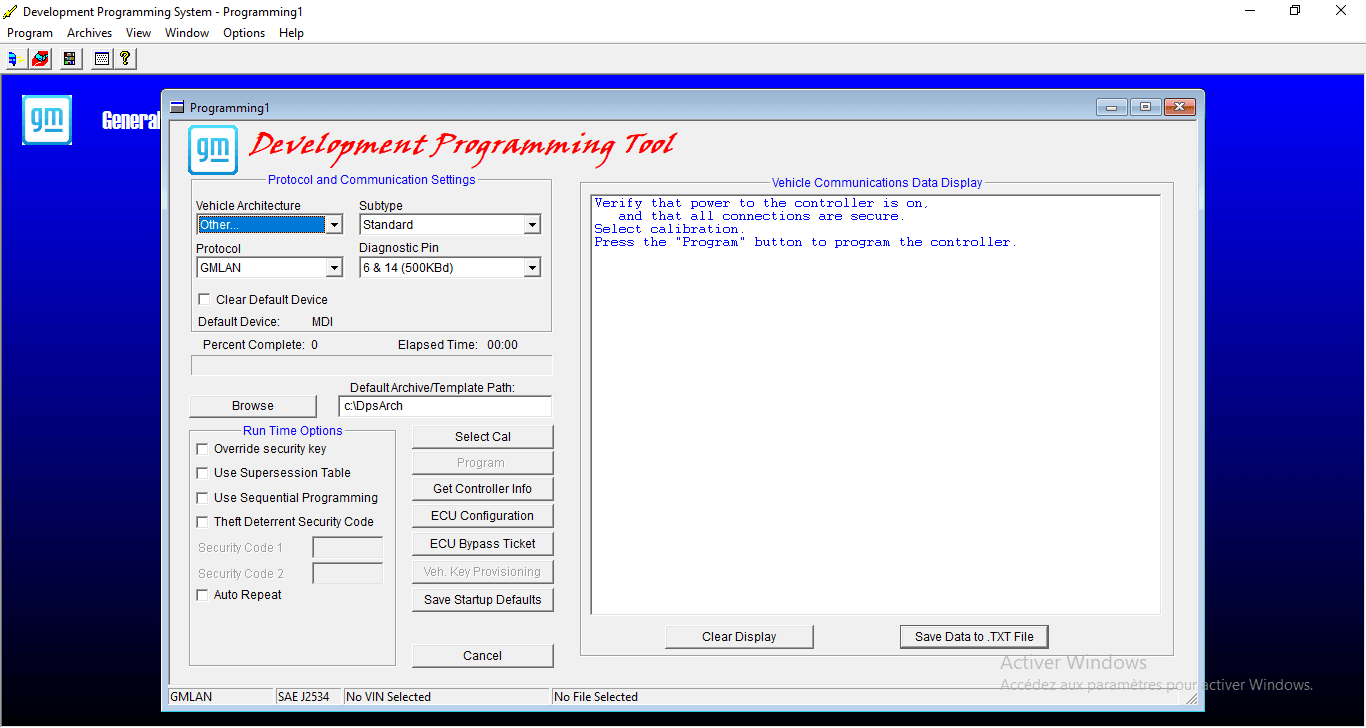Click the Percent Complete progress bar
This screenshot has width=1366, height=728.
pos(371,364)
